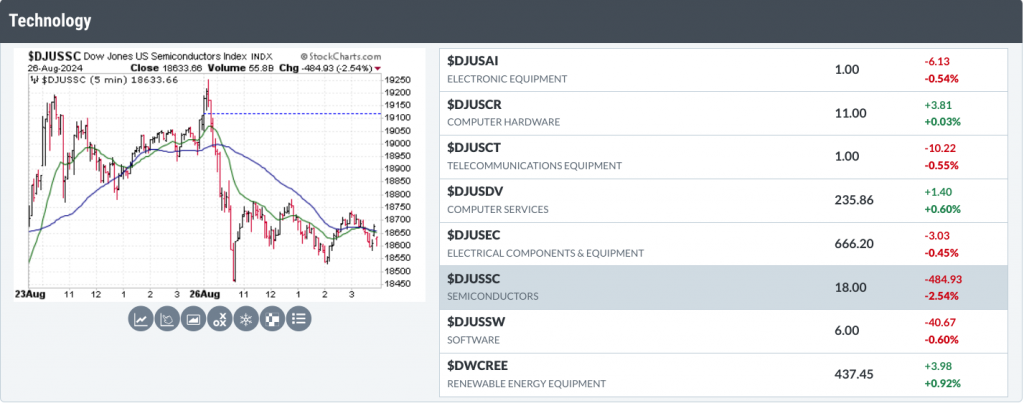Select the $DJUSEC Electrical Components row
This screenshot has width=1024, height=403.
[724, 244]
